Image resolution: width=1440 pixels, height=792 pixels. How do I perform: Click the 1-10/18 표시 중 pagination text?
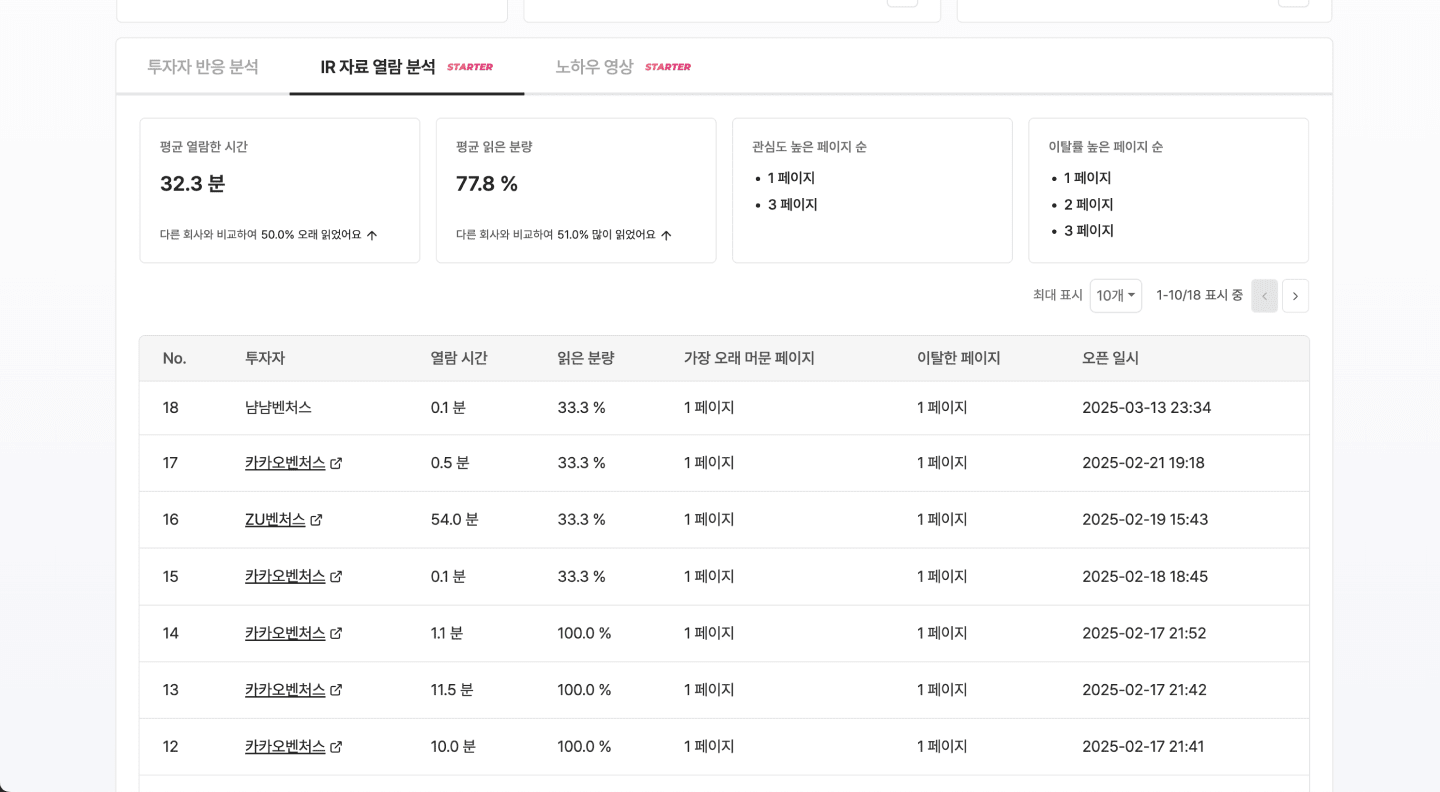[1200, 295]
